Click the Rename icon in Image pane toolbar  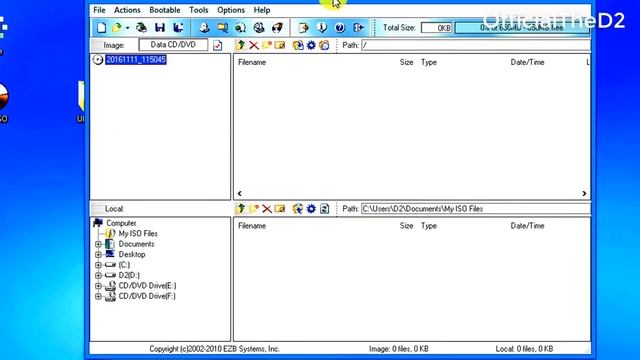(280, 45)
